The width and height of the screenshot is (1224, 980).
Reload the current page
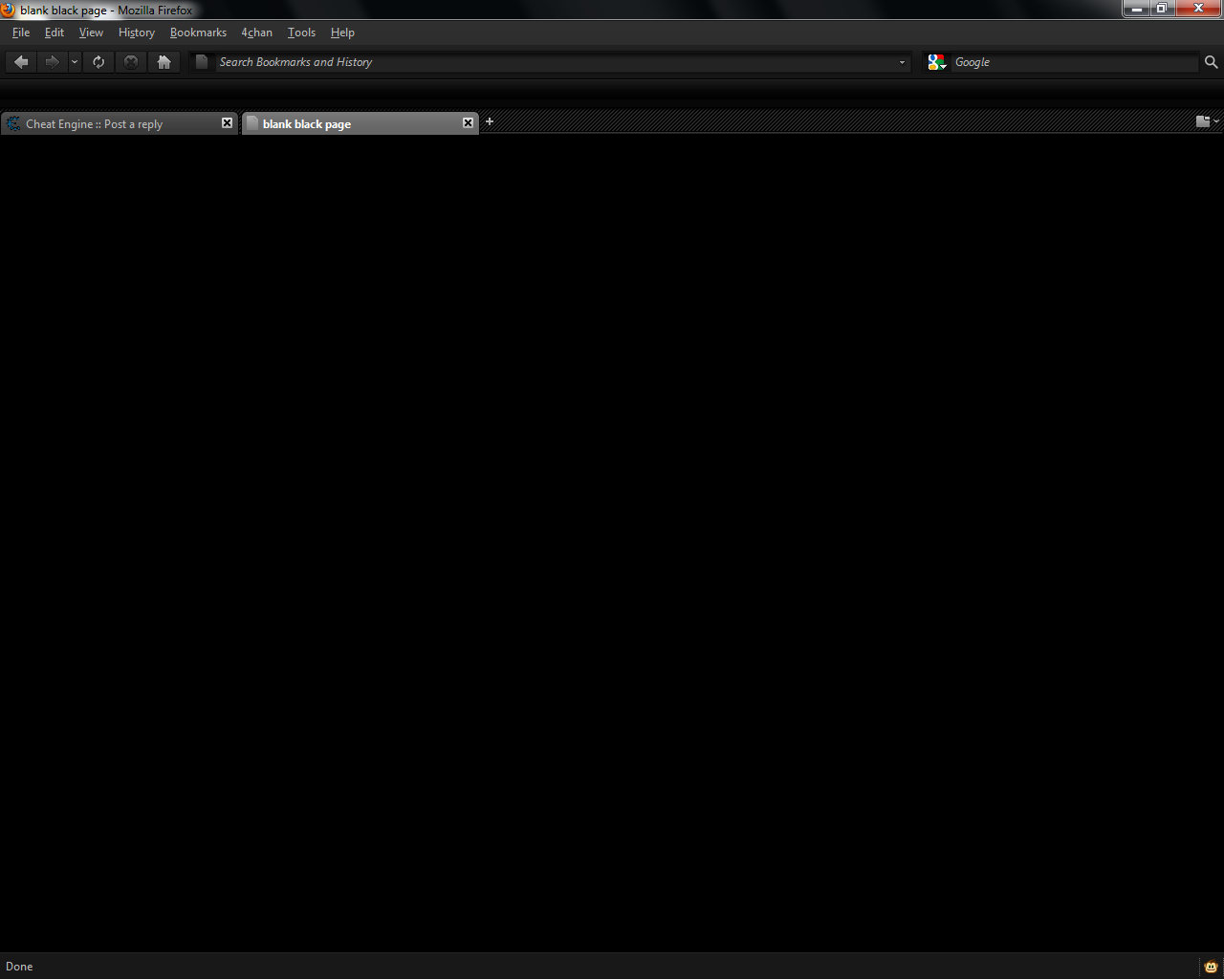coord(98,62)
